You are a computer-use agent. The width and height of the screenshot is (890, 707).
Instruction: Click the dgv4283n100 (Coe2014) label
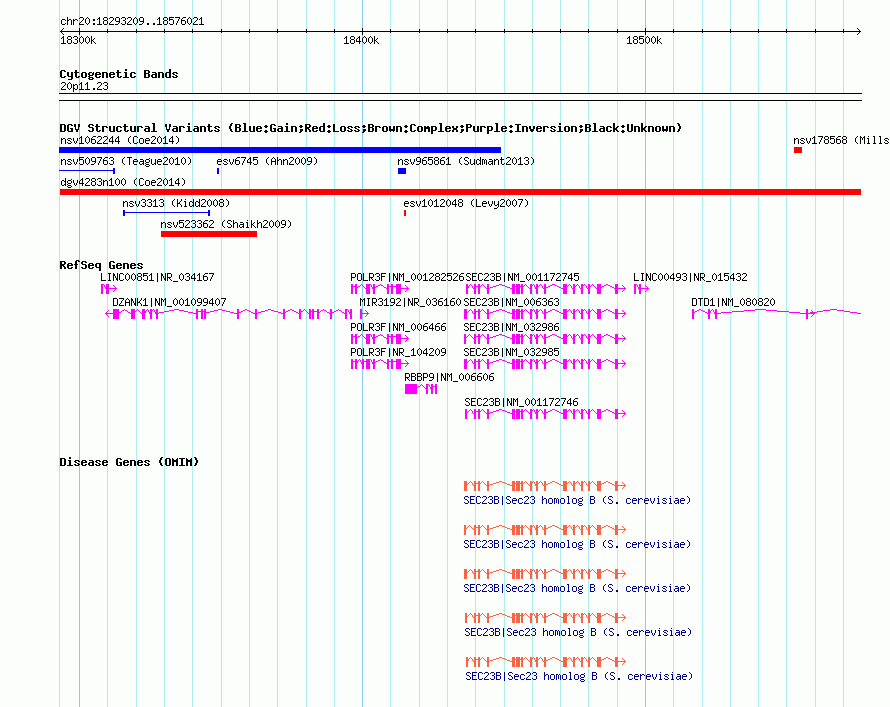(x=123, y=182)
